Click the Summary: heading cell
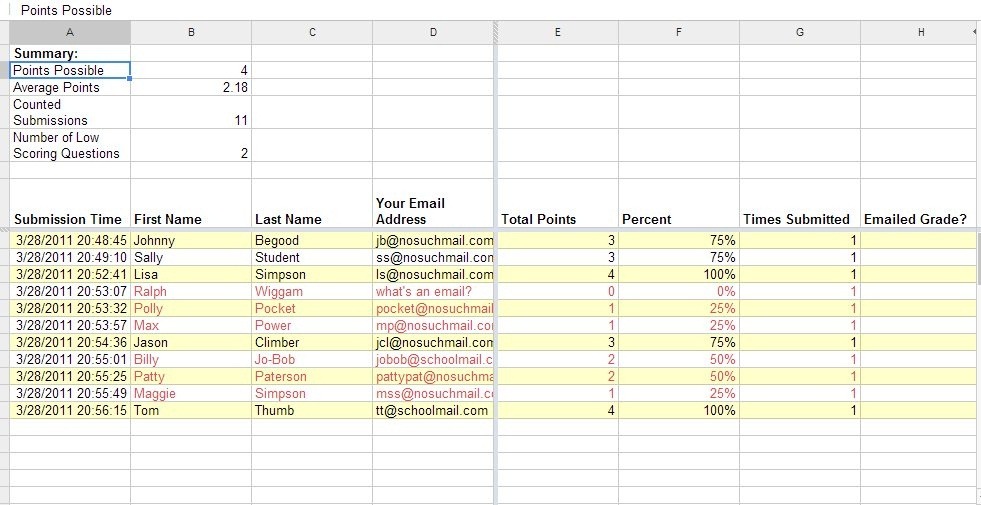Screen dimensions: 981x505 (70, 54)
